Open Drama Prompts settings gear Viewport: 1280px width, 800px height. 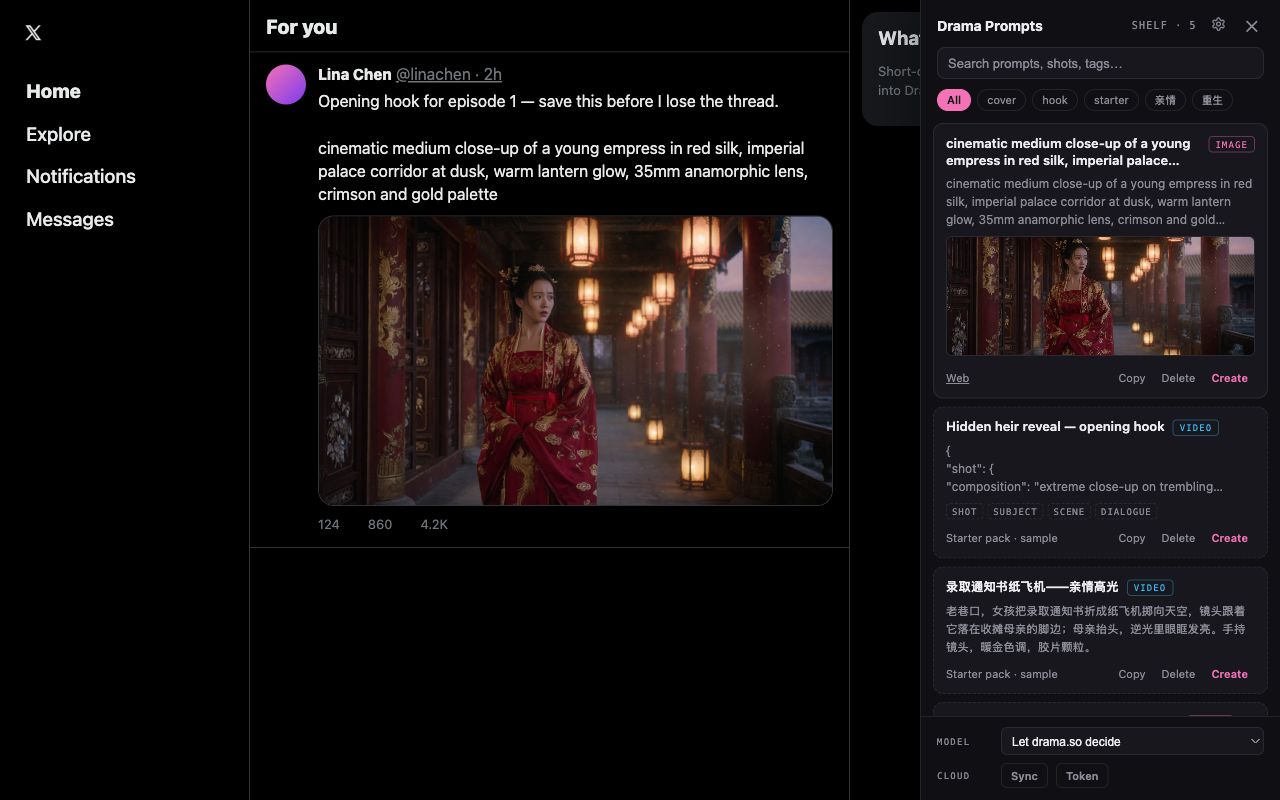(x=1218, y=25)
